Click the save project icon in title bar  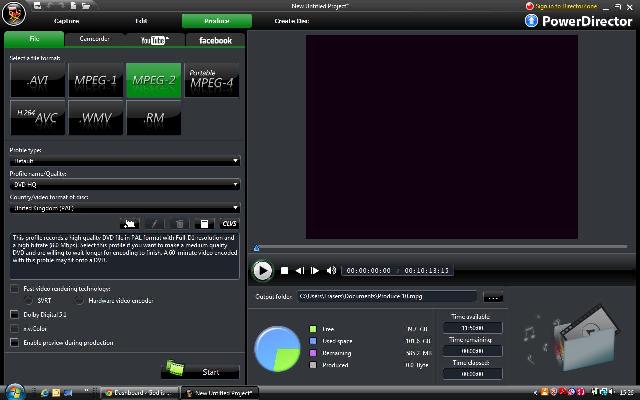coord(37,5)
